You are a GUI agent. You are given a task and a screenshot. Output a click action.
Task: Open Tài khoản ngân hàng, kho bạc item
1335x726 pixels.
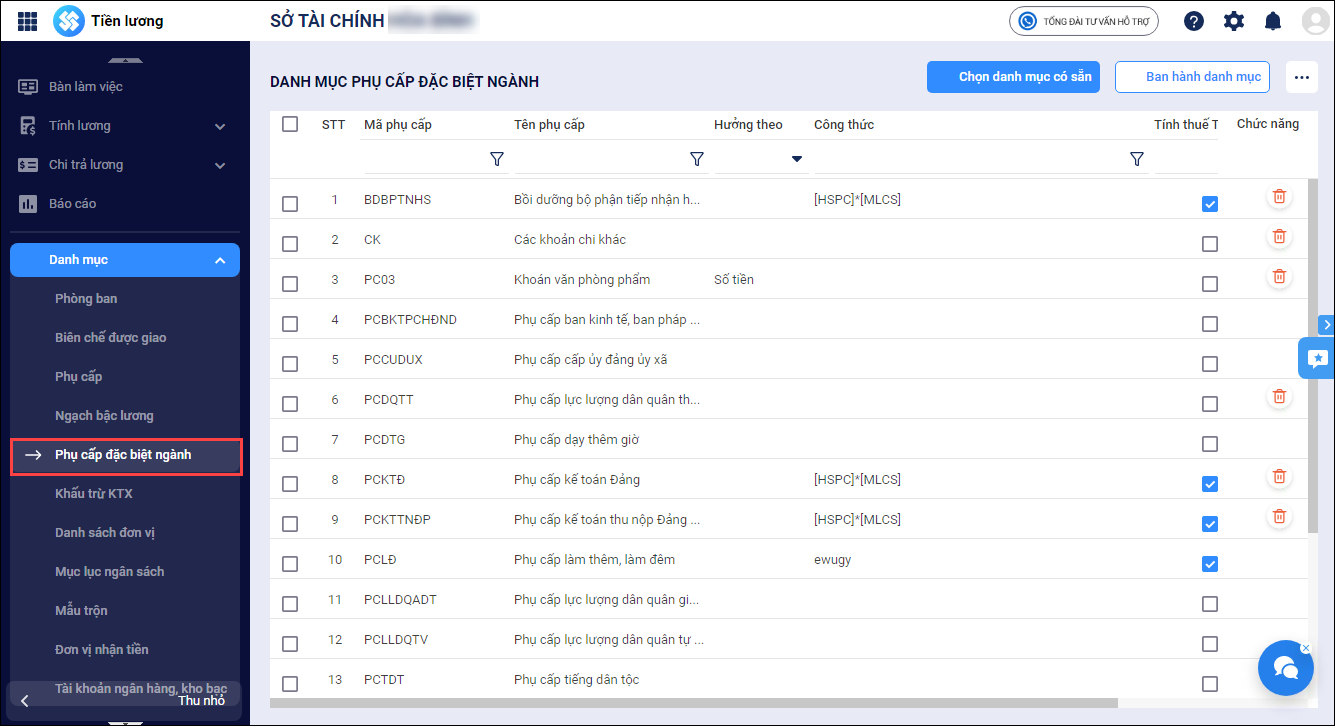click(141, 689)
